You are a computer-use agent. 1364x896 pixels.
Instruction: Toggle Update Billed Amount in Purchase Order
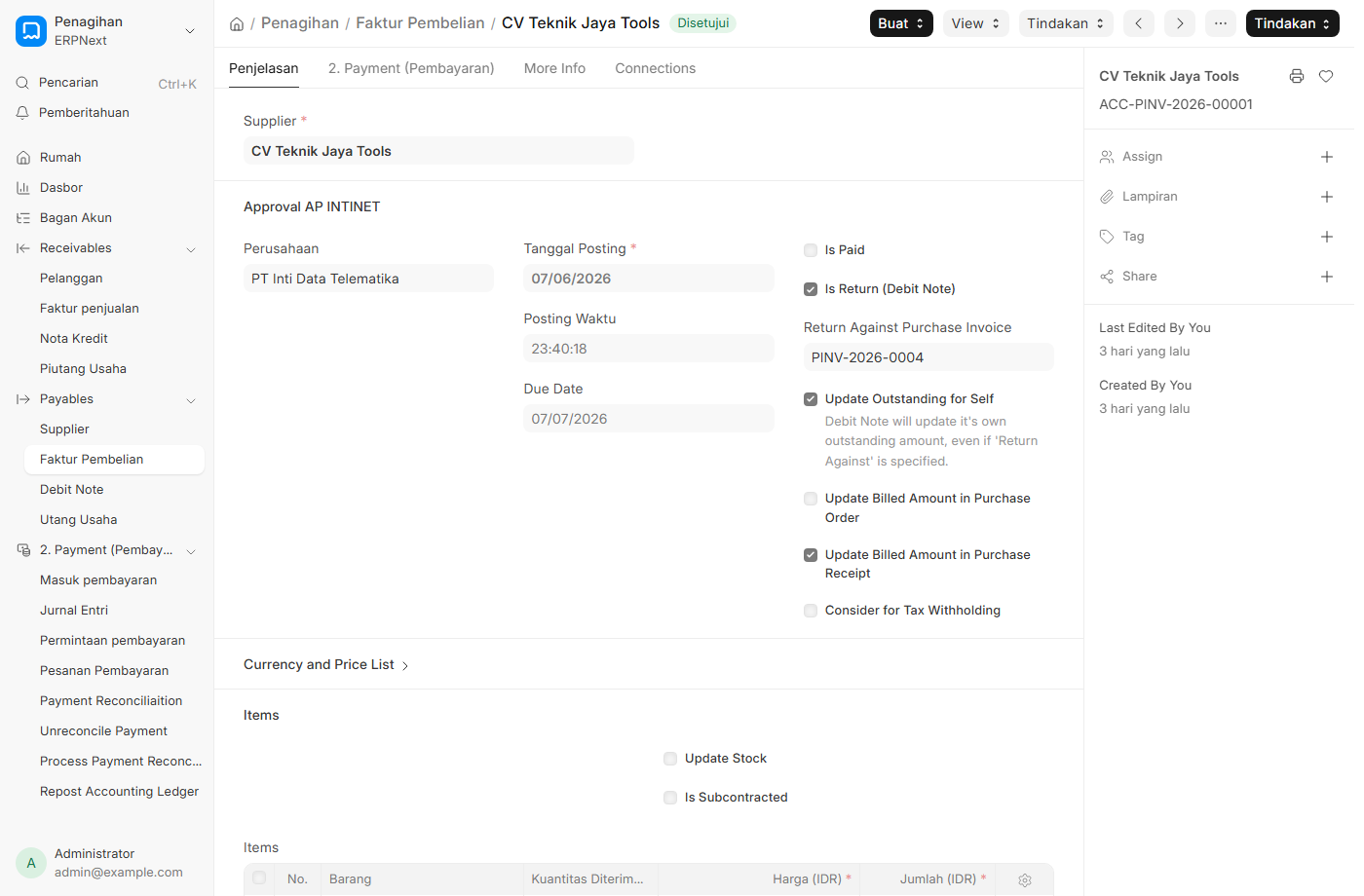coord(811,499)
